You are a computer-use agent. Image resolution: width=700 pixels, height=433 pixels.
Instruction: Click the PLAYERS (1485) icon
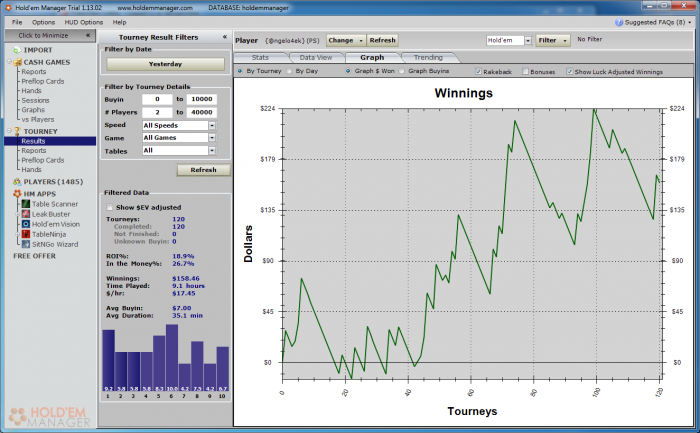(x=17, y=182)
